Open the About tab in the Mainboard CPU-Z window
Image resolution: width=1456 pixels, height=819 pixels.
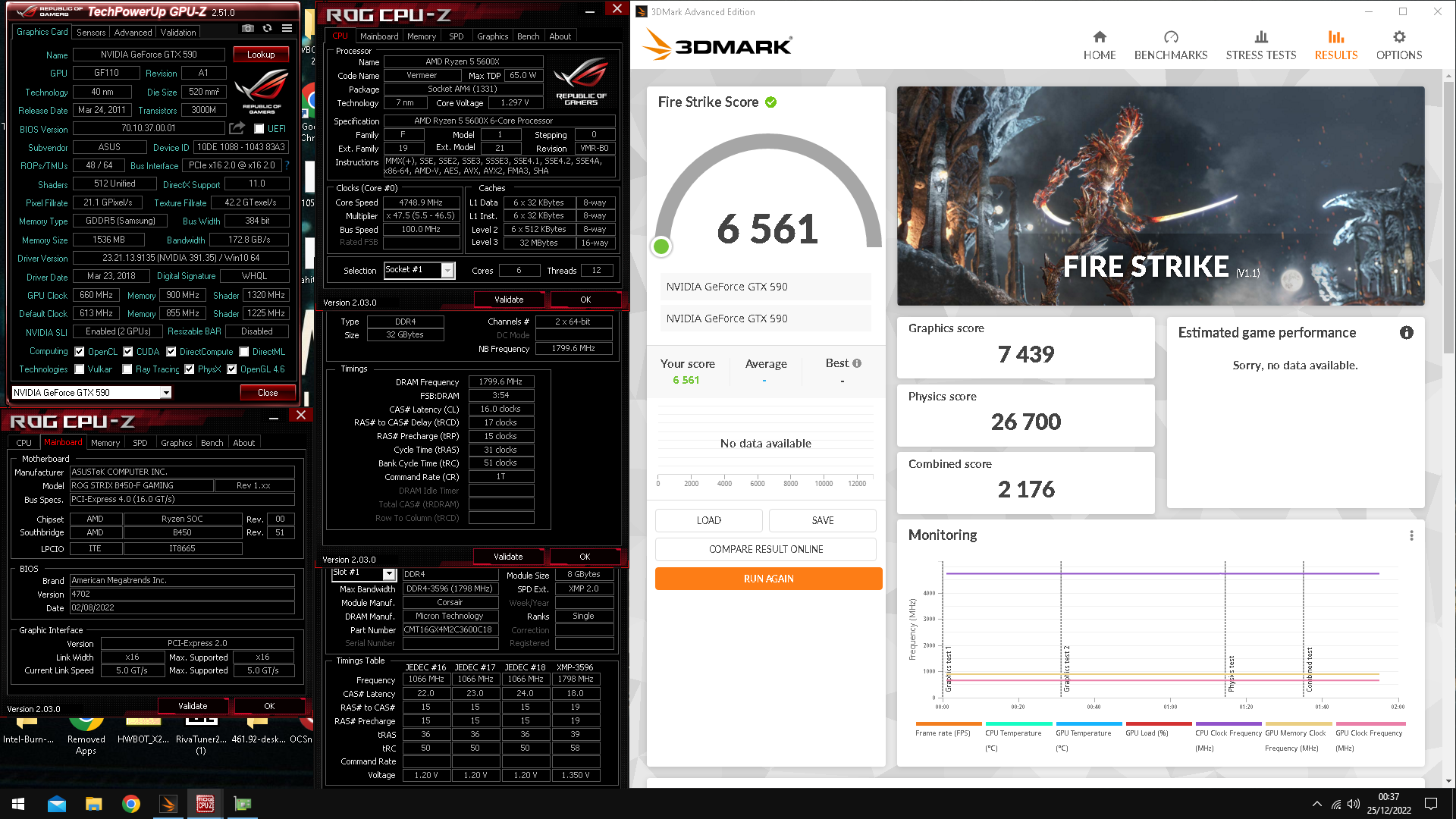(x=244, y=443)
